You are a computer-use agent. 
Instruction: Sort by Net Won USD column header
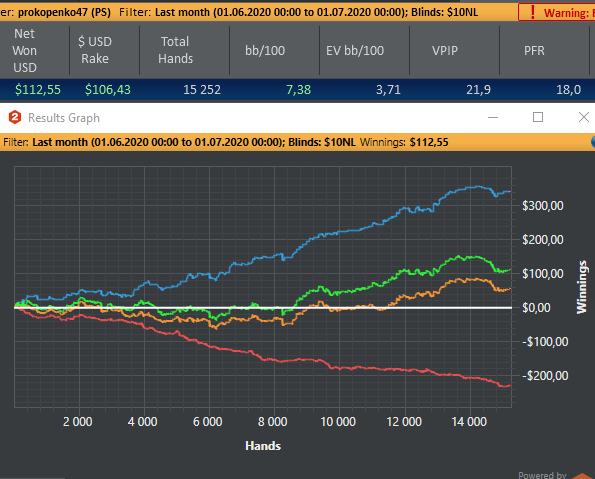coord(25,50)
